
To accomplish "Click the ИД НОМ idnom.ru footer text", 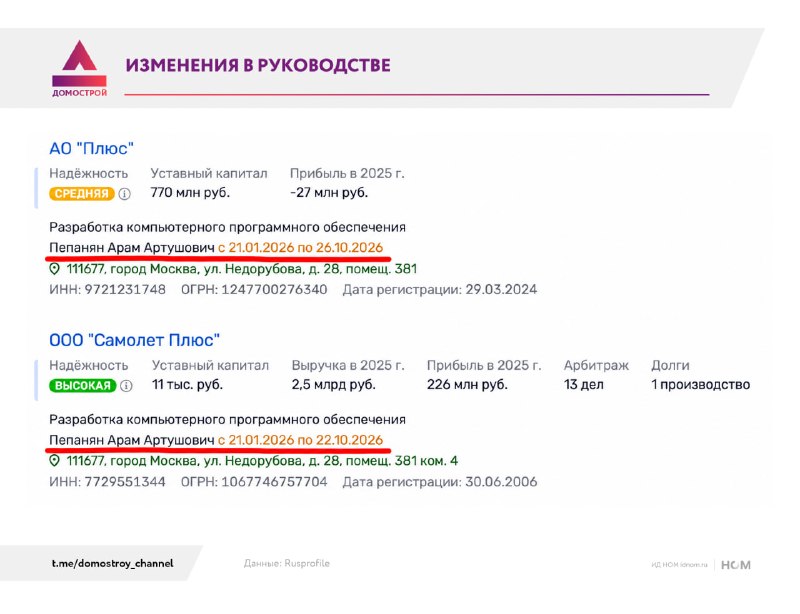I will 680,565.
